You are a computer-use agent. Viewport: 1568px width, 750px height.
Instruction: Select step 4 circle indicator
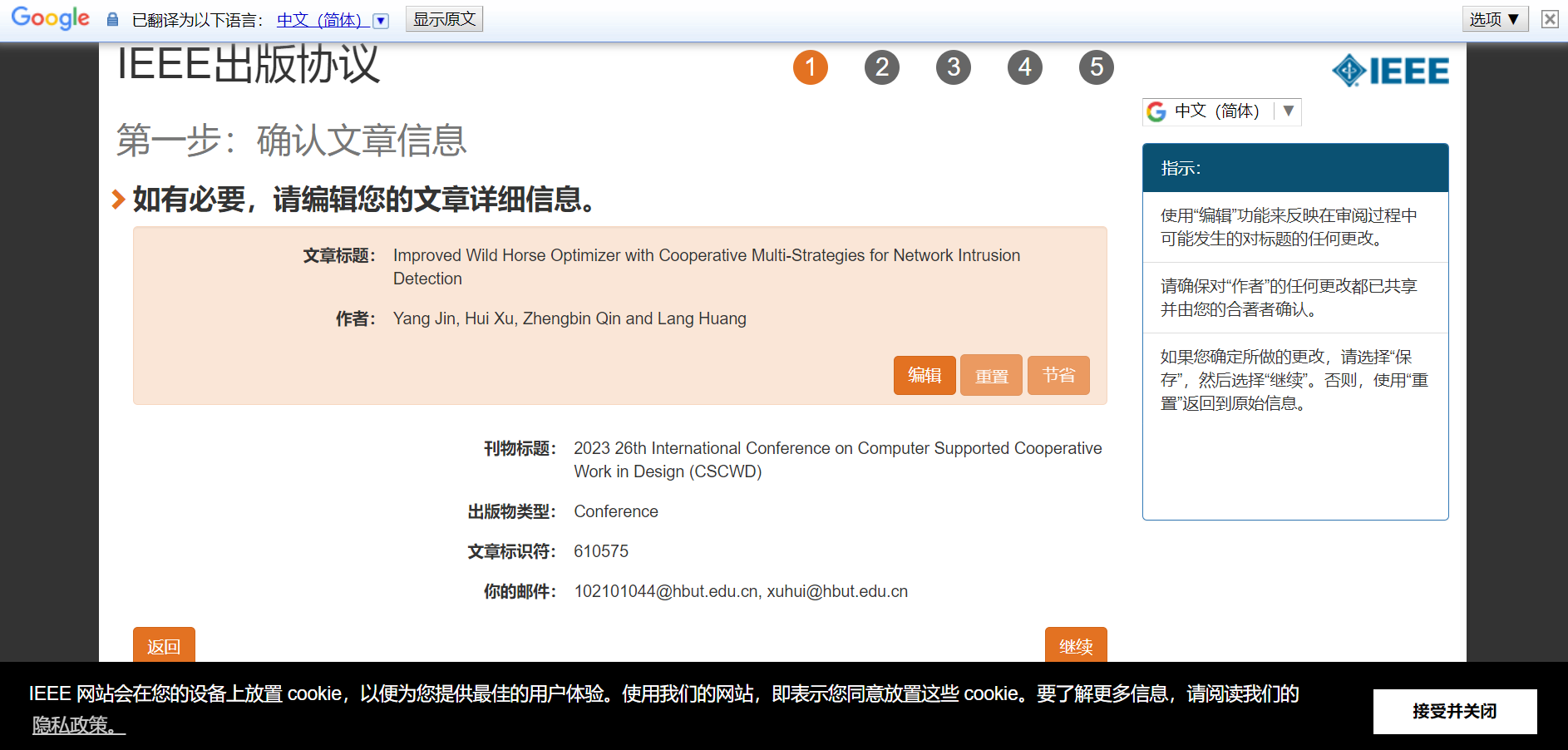pos(1025,67)
